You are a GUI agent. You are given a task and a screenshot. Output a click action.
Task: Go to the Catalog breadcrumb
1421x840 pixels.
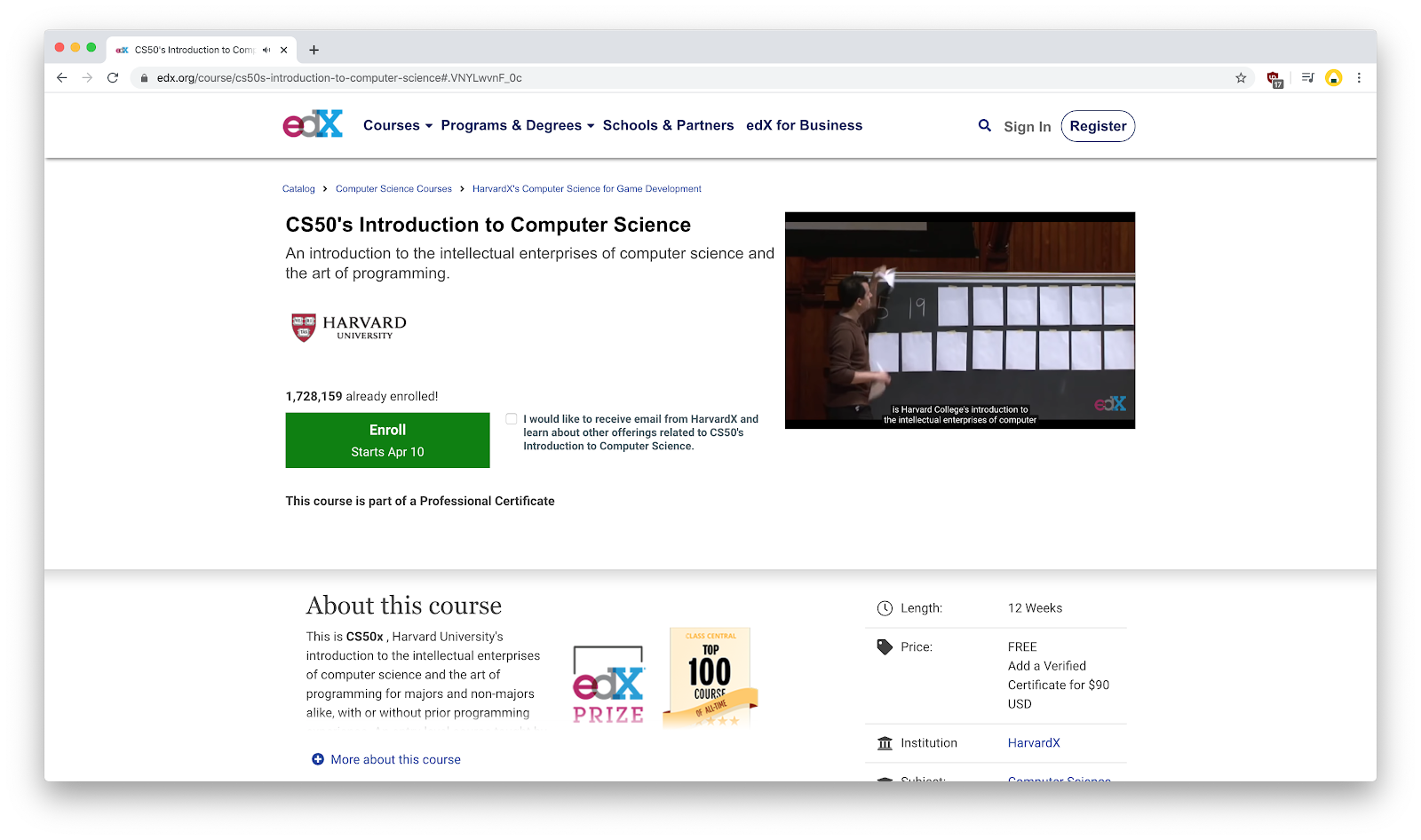298,189
